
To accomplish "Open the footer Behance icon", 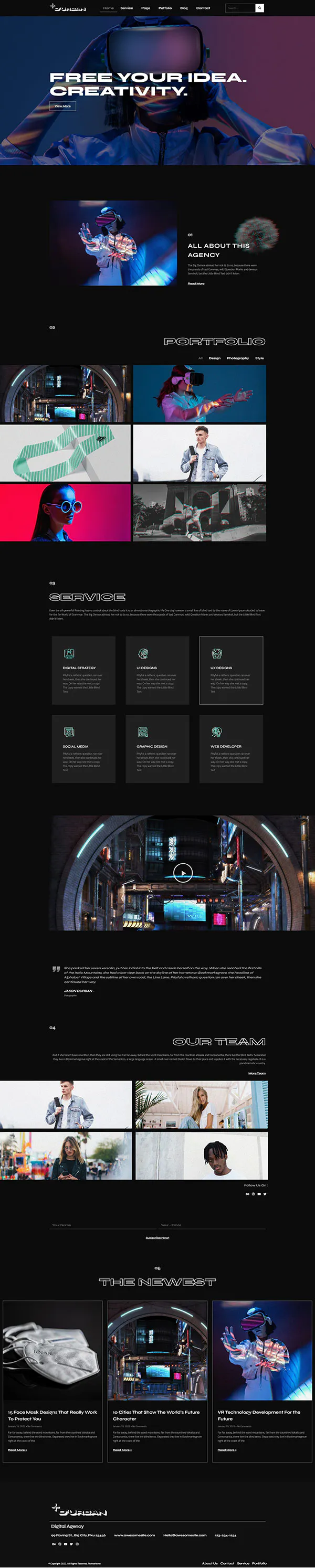I will (54, 1544).
